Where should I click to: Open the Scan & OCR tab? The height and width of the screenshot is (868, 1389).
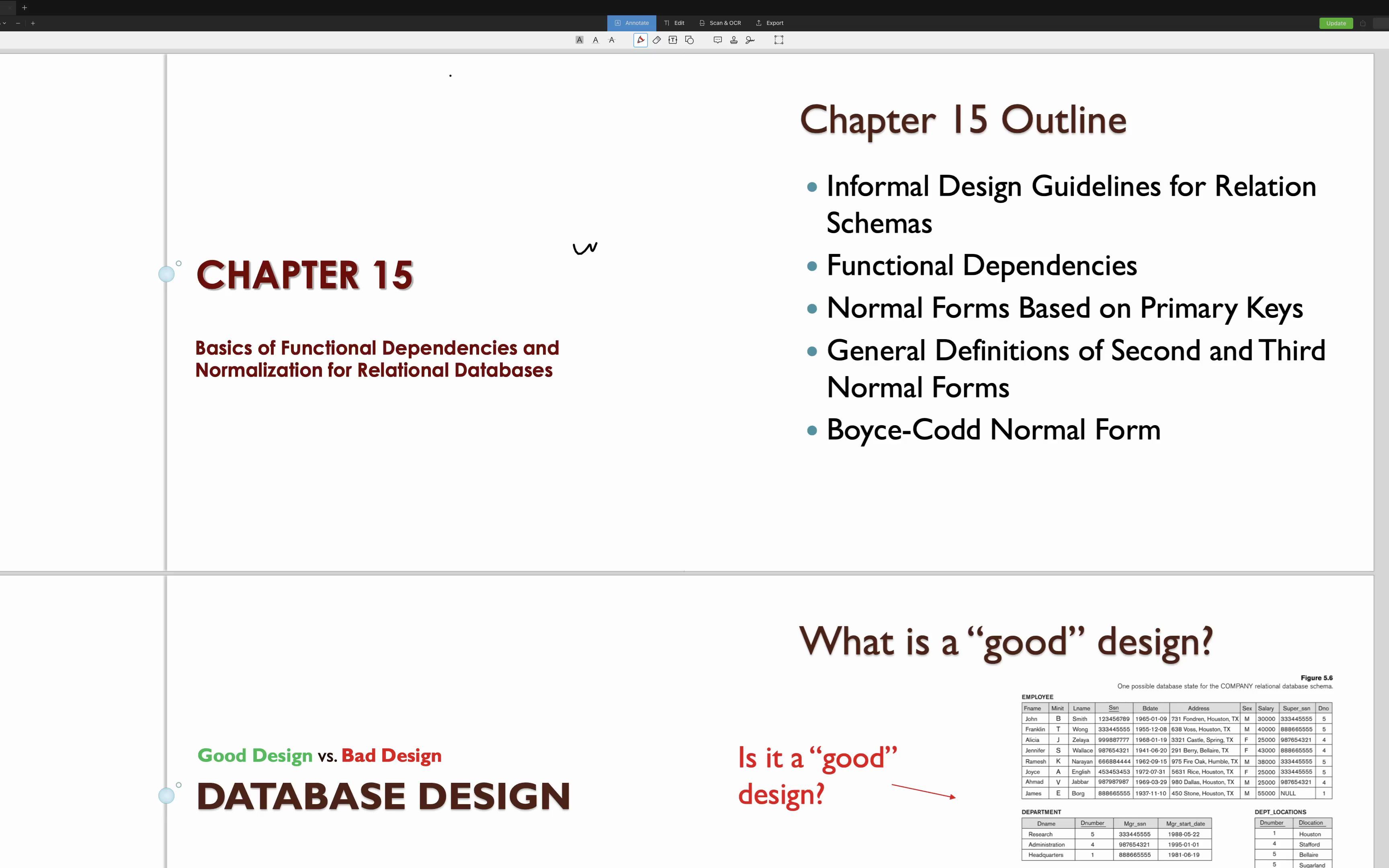pyautogui.click(x=720, y=23)
